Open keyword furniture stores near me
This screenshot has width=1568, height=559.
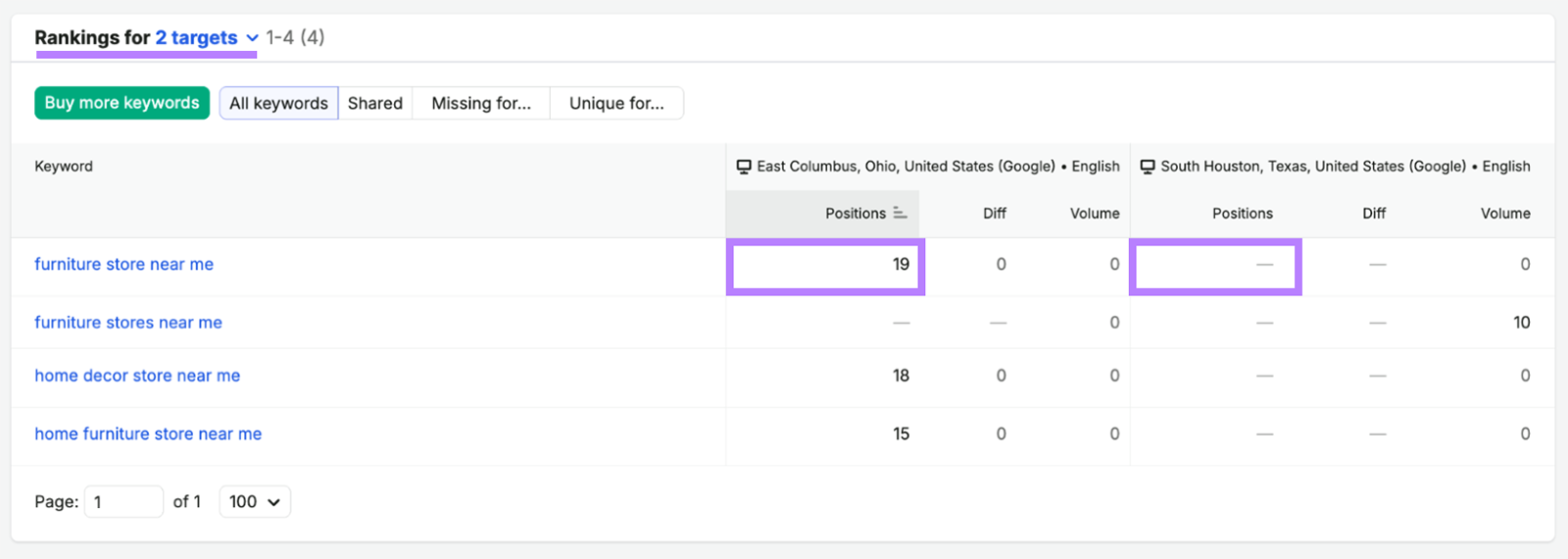(128, 322)
